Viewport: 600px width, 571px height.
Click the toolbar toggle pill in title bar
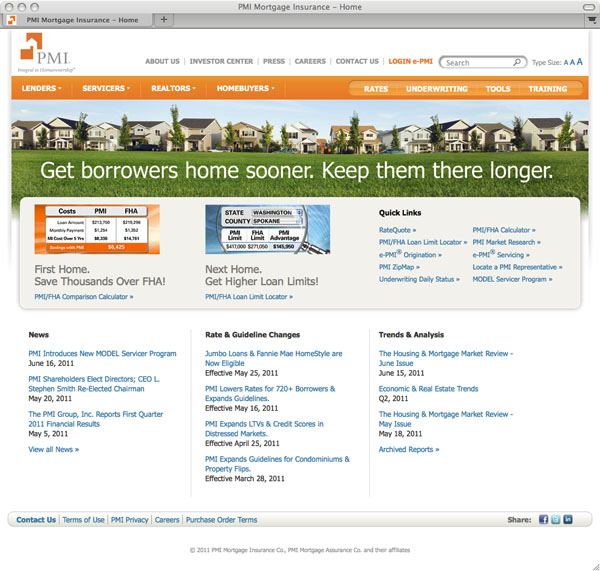point(590,7)
